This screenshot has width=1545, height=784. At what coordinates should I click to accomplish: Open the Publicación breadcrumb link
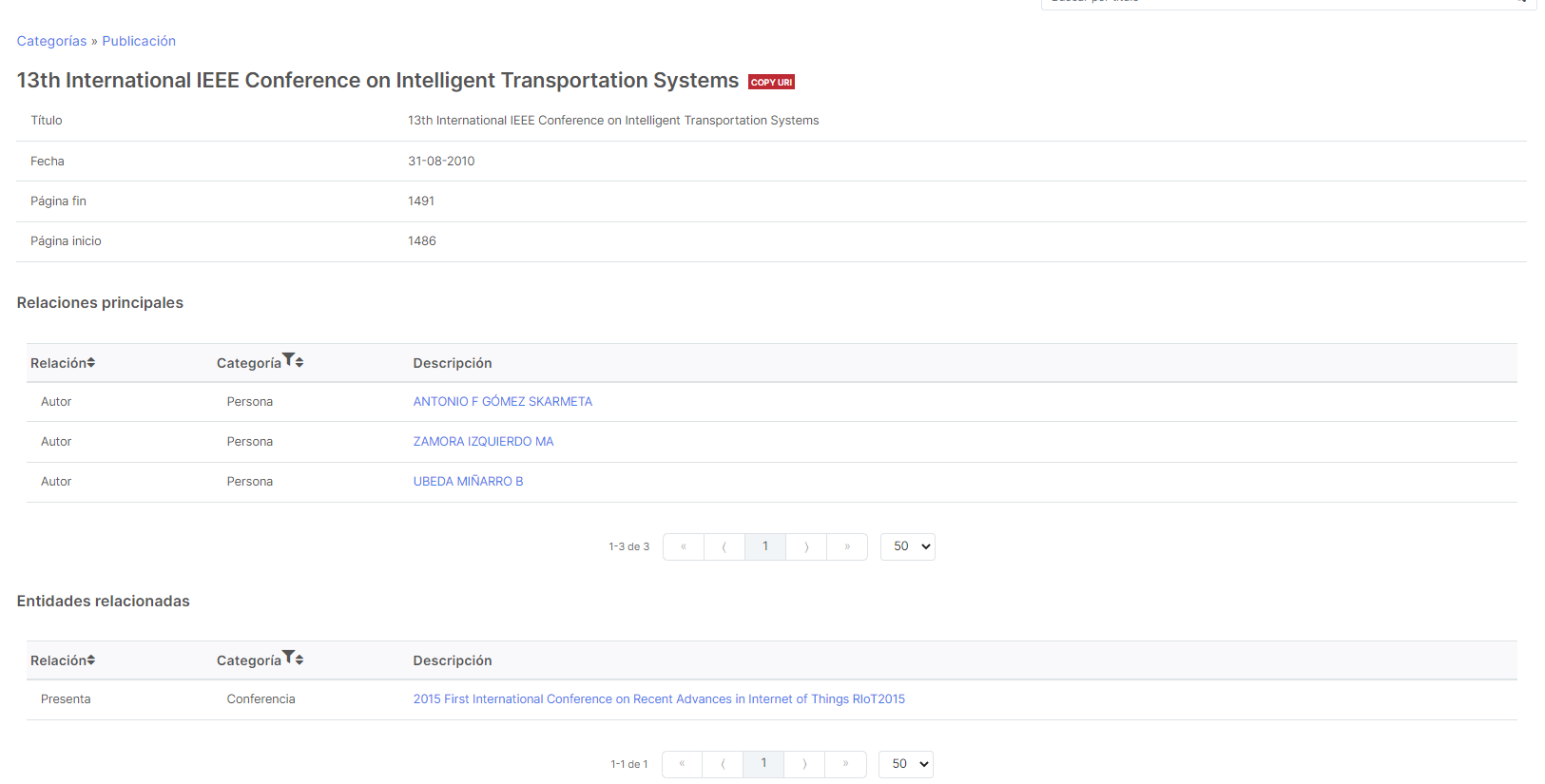(x=139, y=41)
